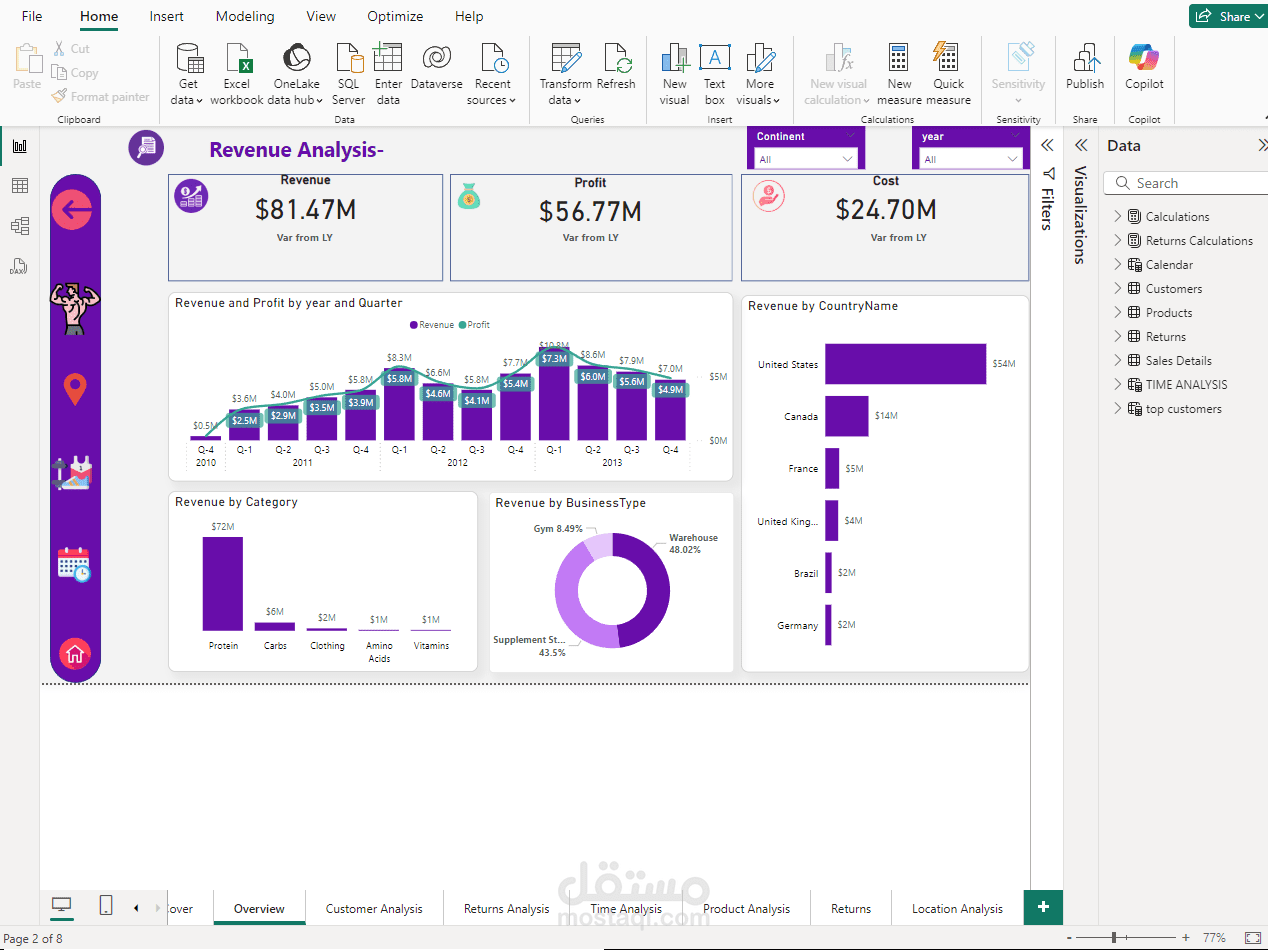Open Copilot pane
The width and height of the screenshot is (1268, 950).
point(1144,68)
